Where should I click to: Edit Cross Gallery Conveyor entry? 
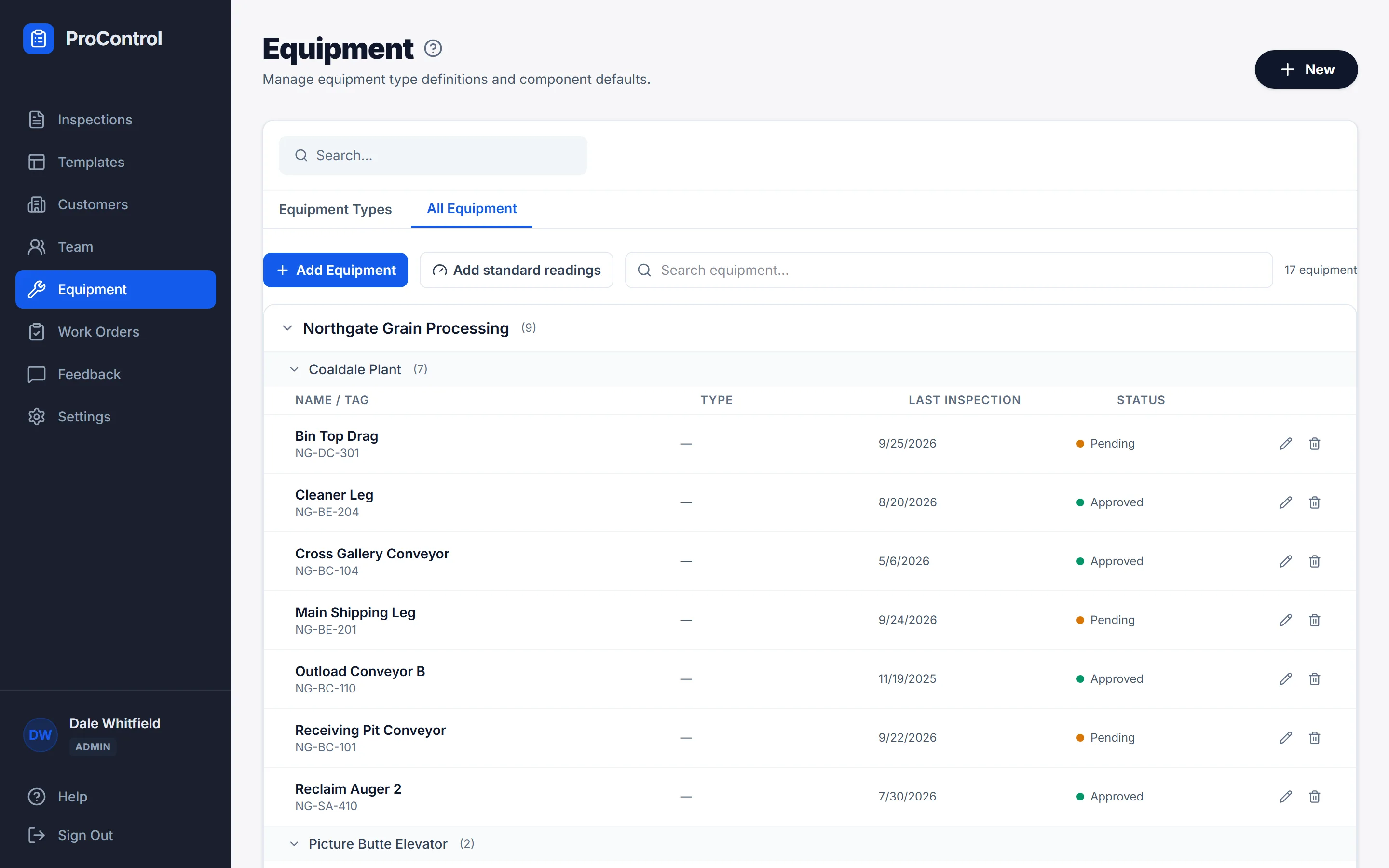(1286, 561)
